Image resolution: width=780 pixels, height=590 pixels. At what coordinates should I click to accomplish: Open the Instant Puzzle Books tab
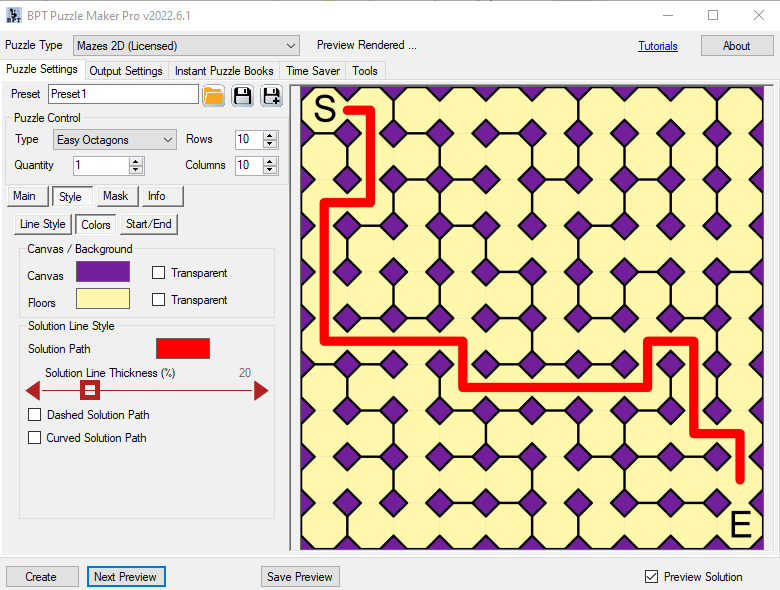pyautogui.click(x=224, y=71)
